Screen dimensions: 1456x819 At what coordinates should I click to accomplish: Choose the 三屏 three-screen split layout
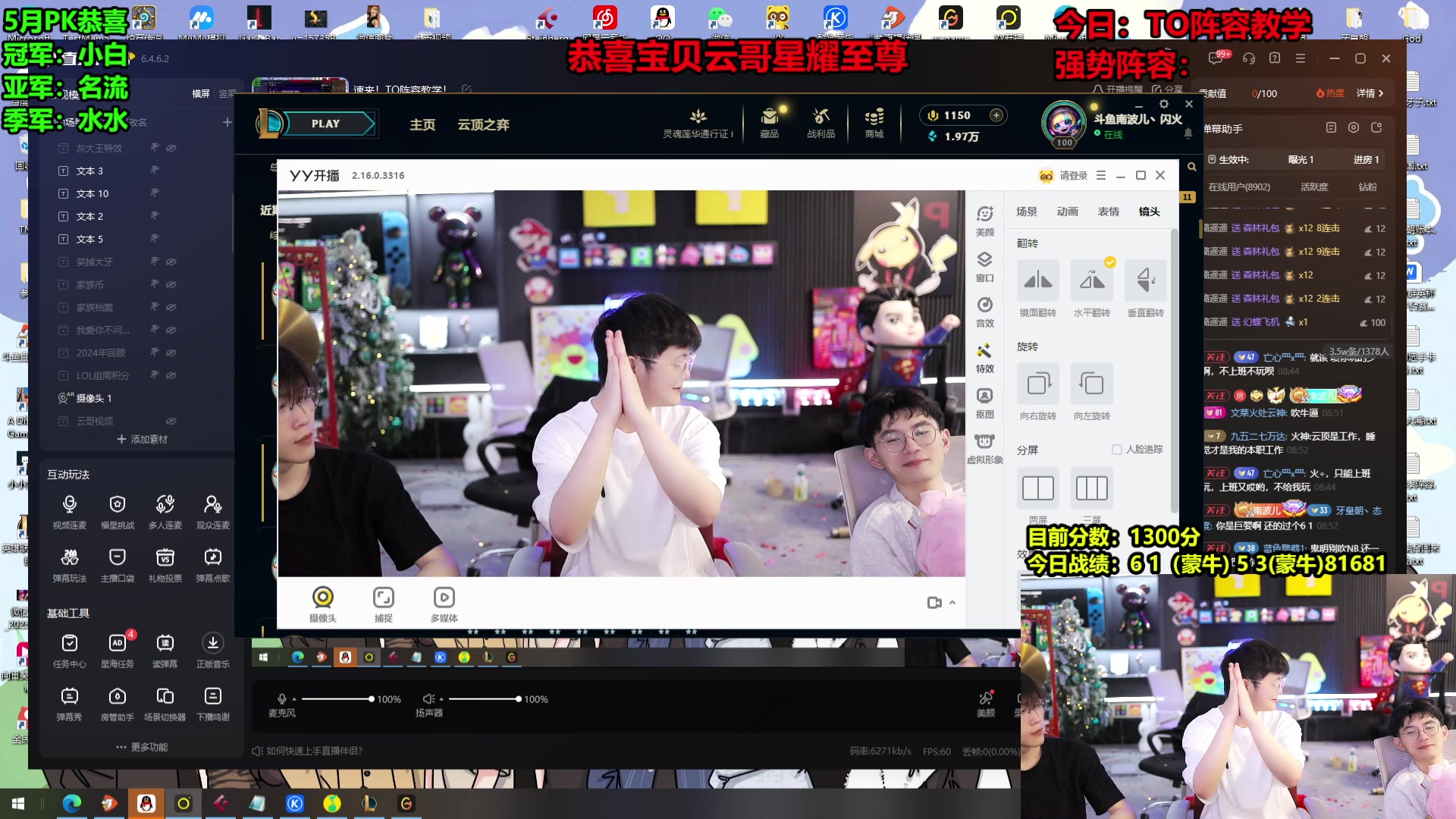point(1091,495)
